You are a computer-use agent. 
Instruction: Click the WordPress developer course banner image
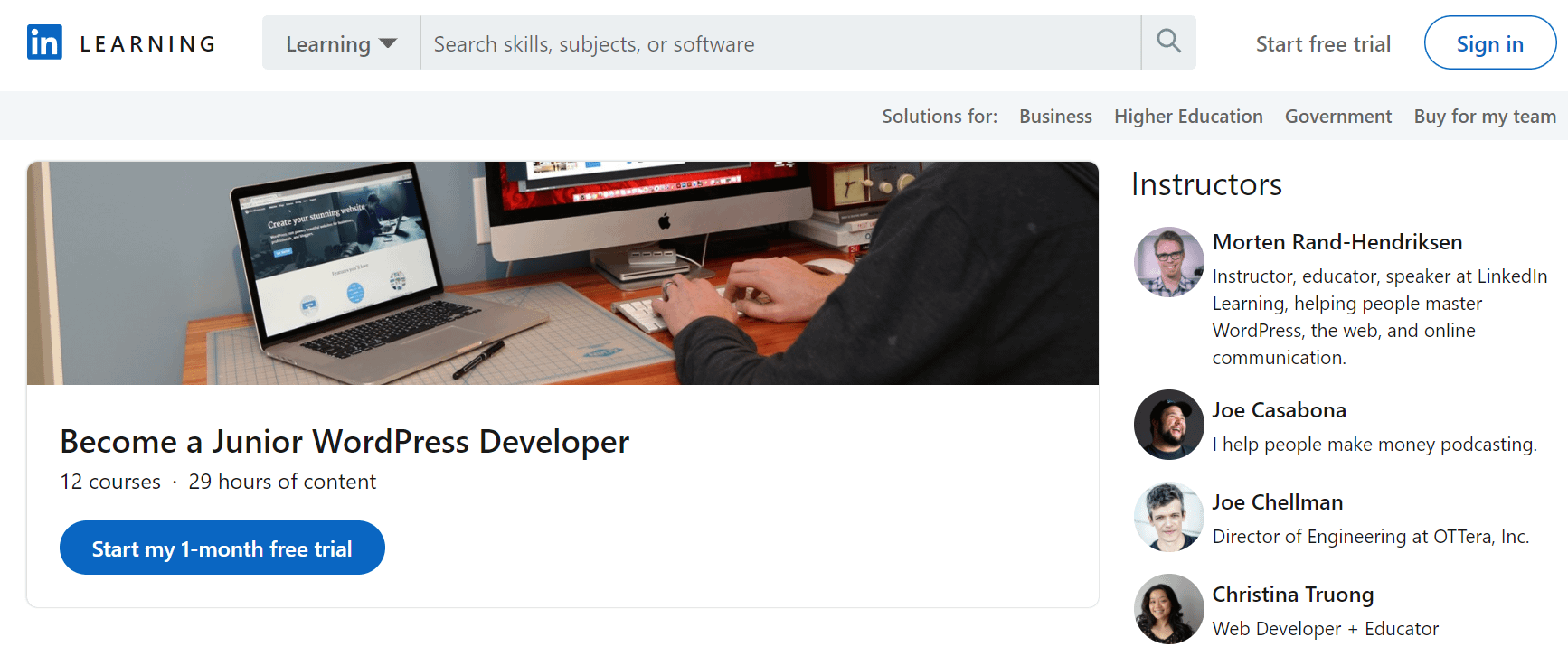point(562,273)
